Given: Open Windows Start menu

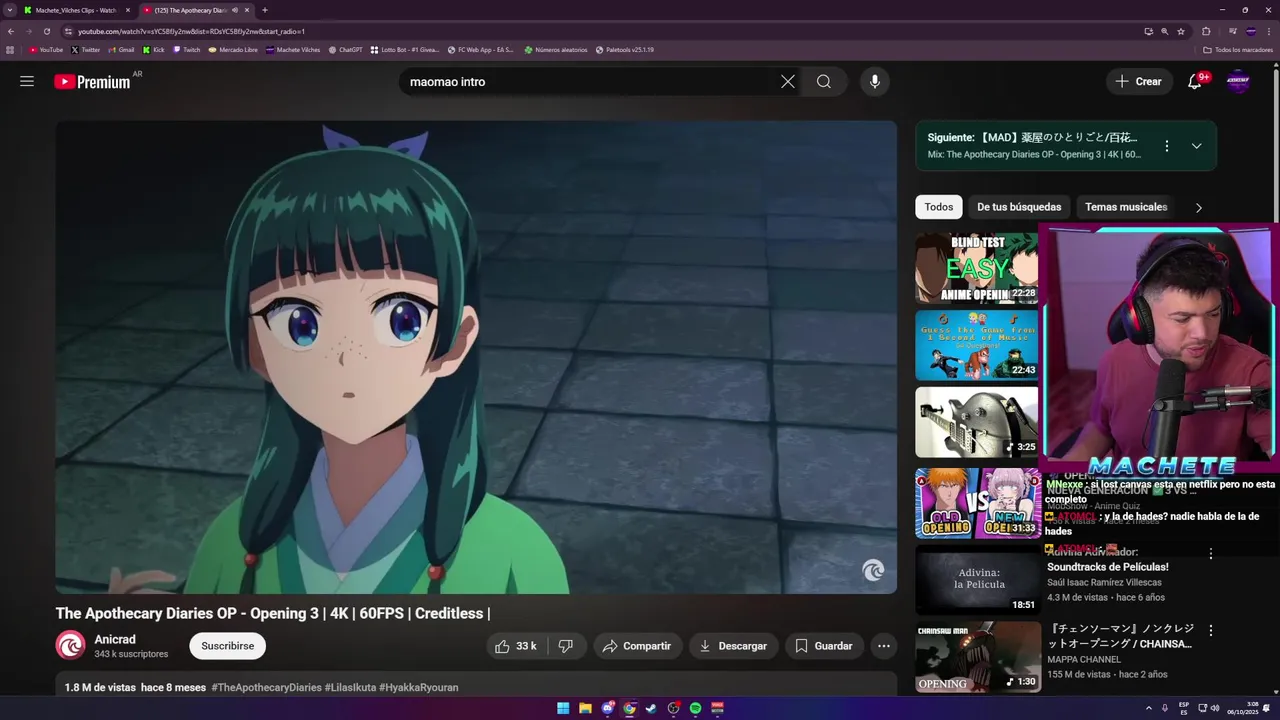Looking at the screenshot, I should (563, 708).
